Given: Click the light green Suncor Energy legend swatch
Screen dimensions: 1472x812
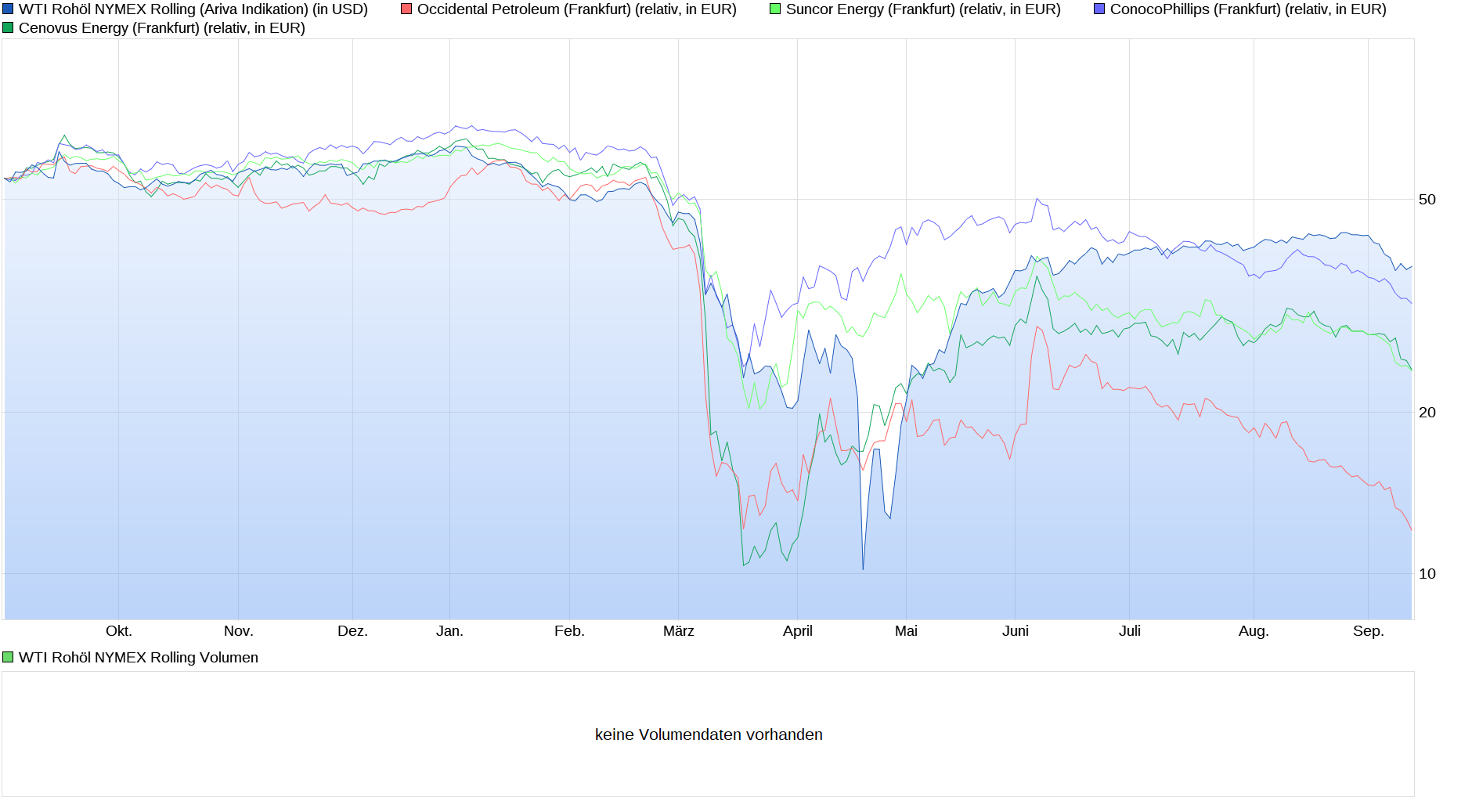Looking at the screenshot, I should point(775,9).
